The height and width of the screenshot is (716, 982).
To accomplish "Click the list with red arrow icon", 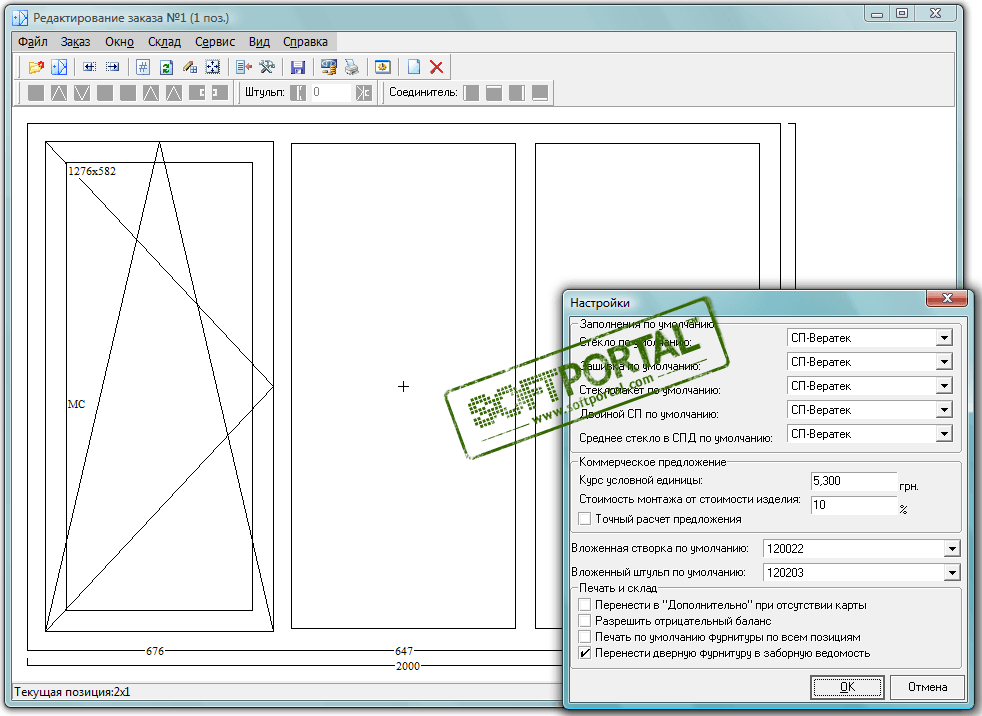I will 244,66.
